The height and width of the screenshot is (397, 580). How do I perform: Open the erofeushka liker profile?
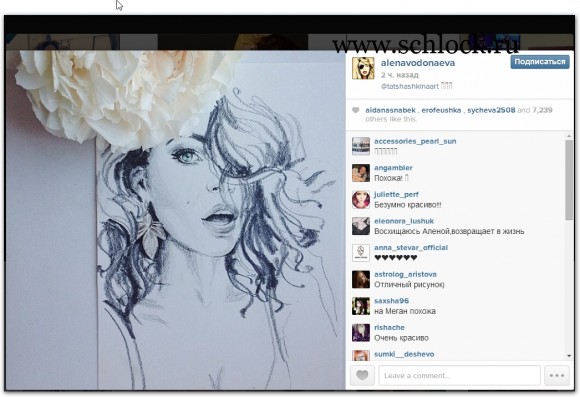pos(441,110)
